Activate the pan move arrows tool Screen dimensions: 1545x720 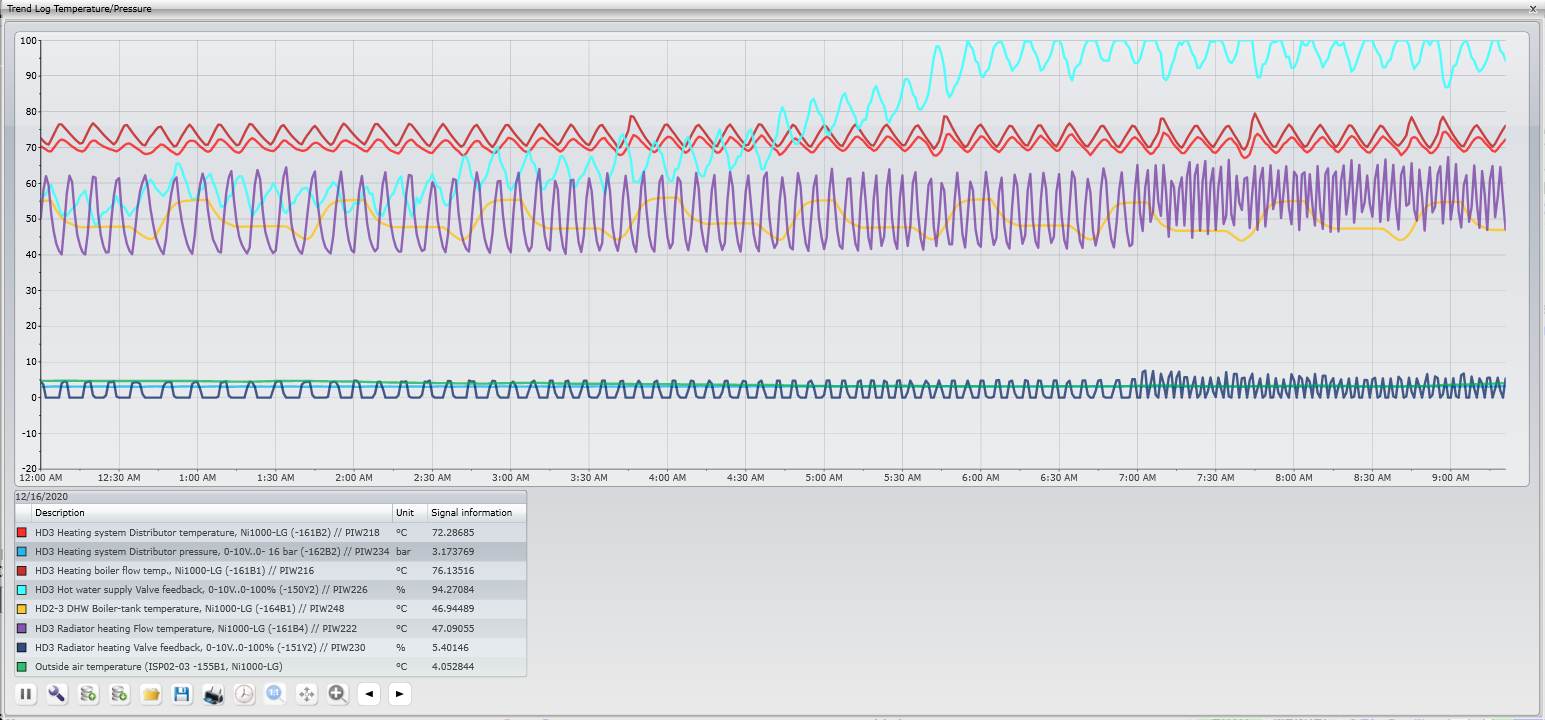[306, 694]
